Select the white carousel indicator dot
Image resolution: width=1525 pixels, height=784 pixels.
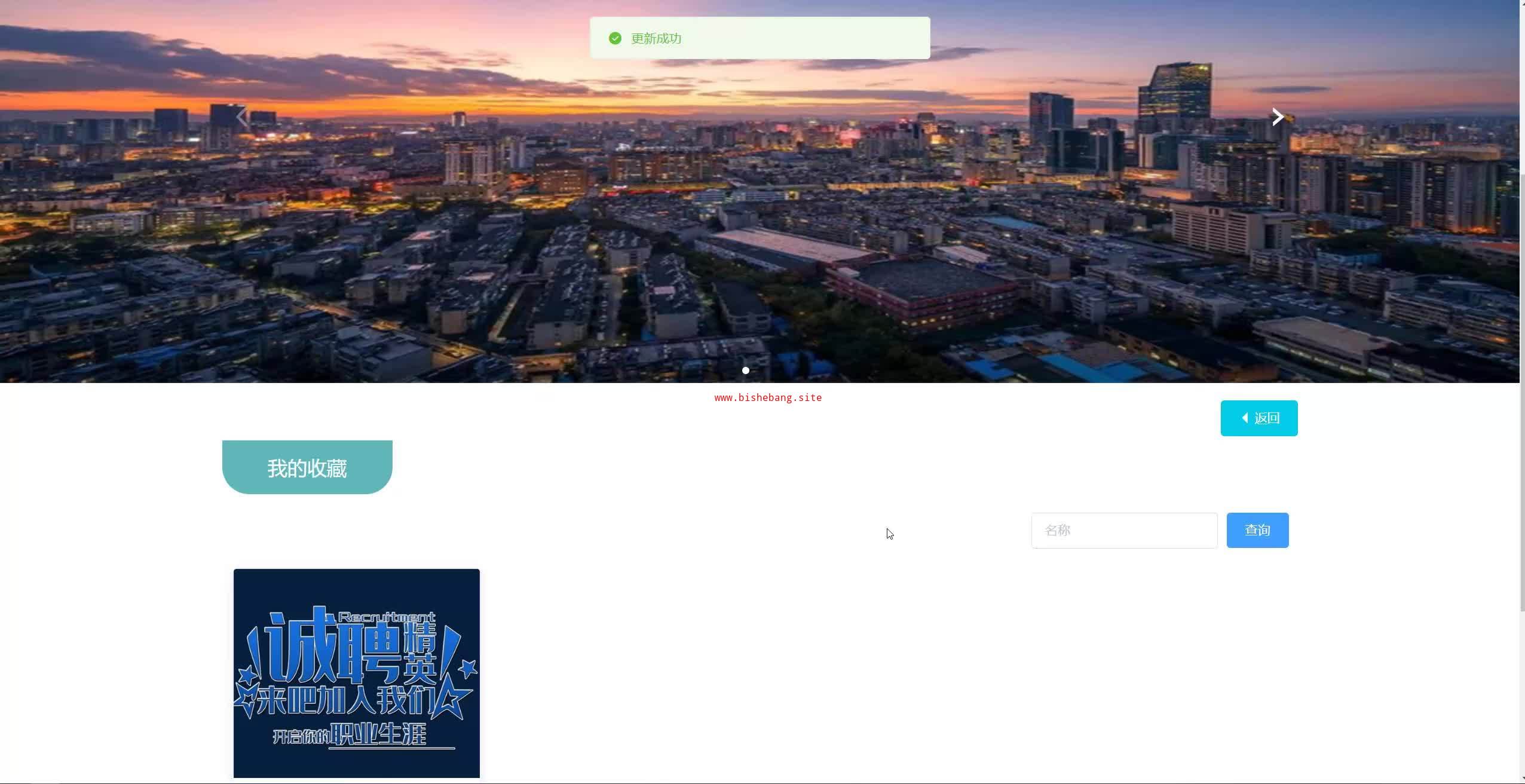tap(745, 370)
